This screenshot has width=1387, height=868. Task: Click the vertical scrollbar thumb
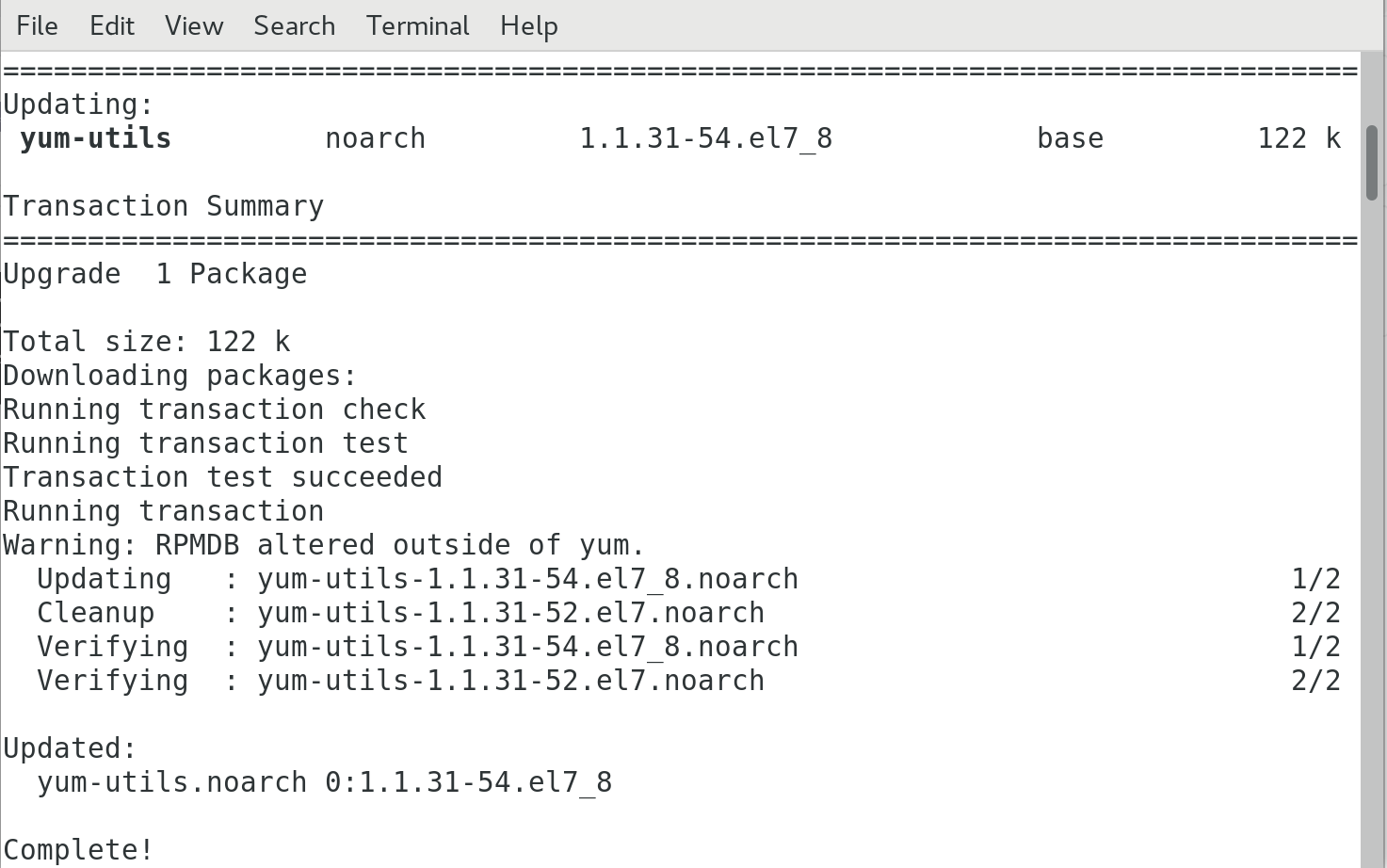click(x=1372, y=162)
